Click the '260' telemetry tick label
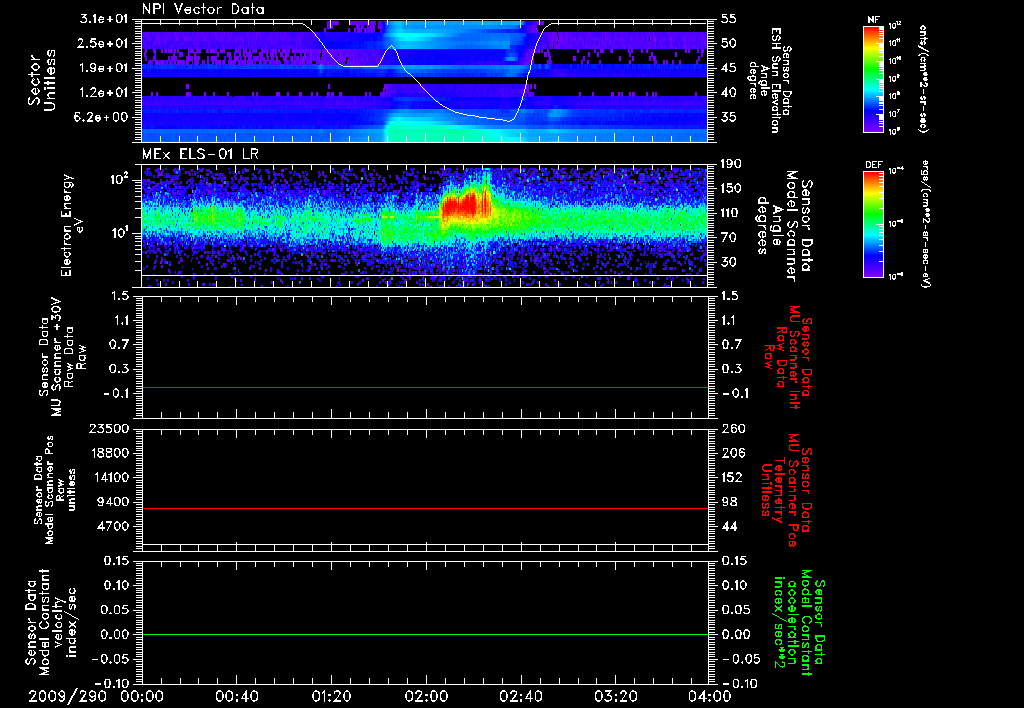This screenshot has height=708, width=1024. coord(731,428)
